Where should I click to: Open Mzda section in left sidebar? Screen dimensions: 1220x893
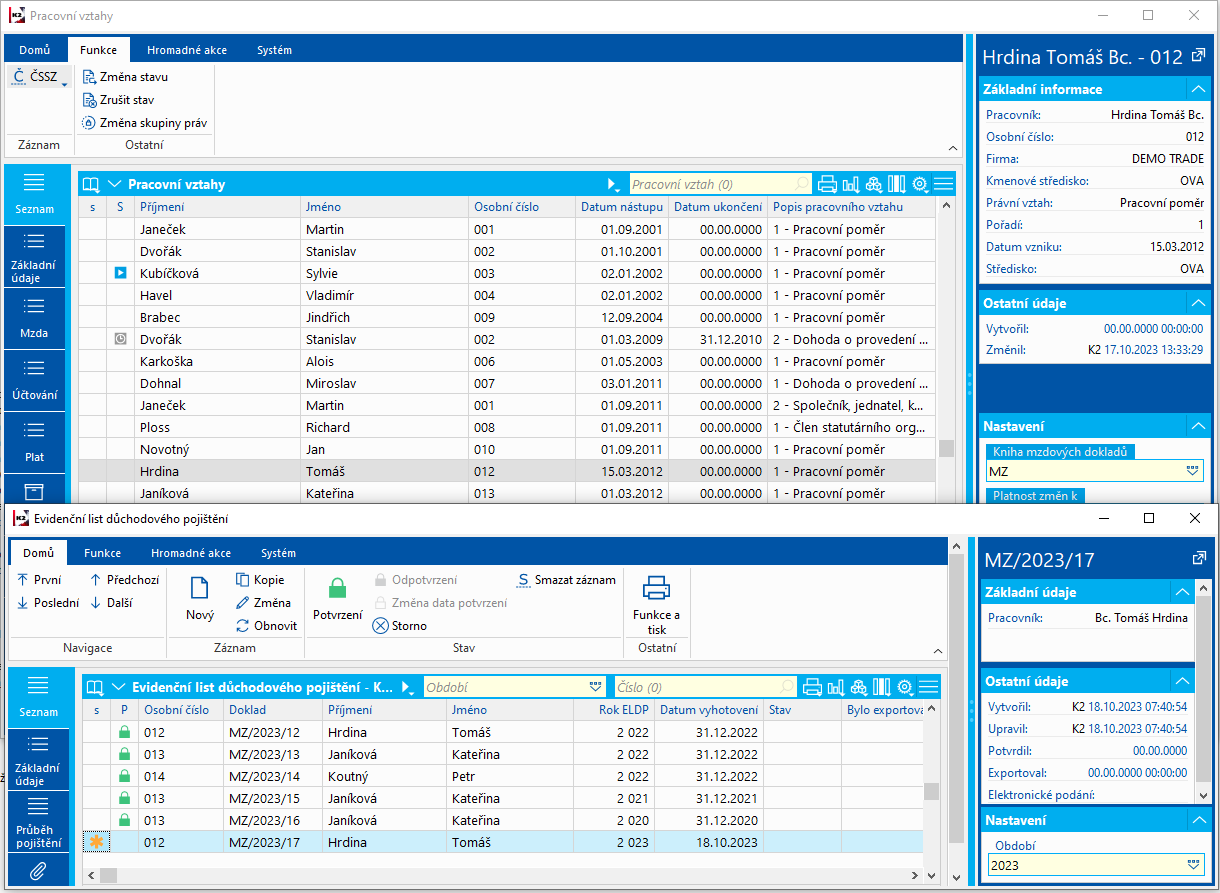[x=35, y=319]
